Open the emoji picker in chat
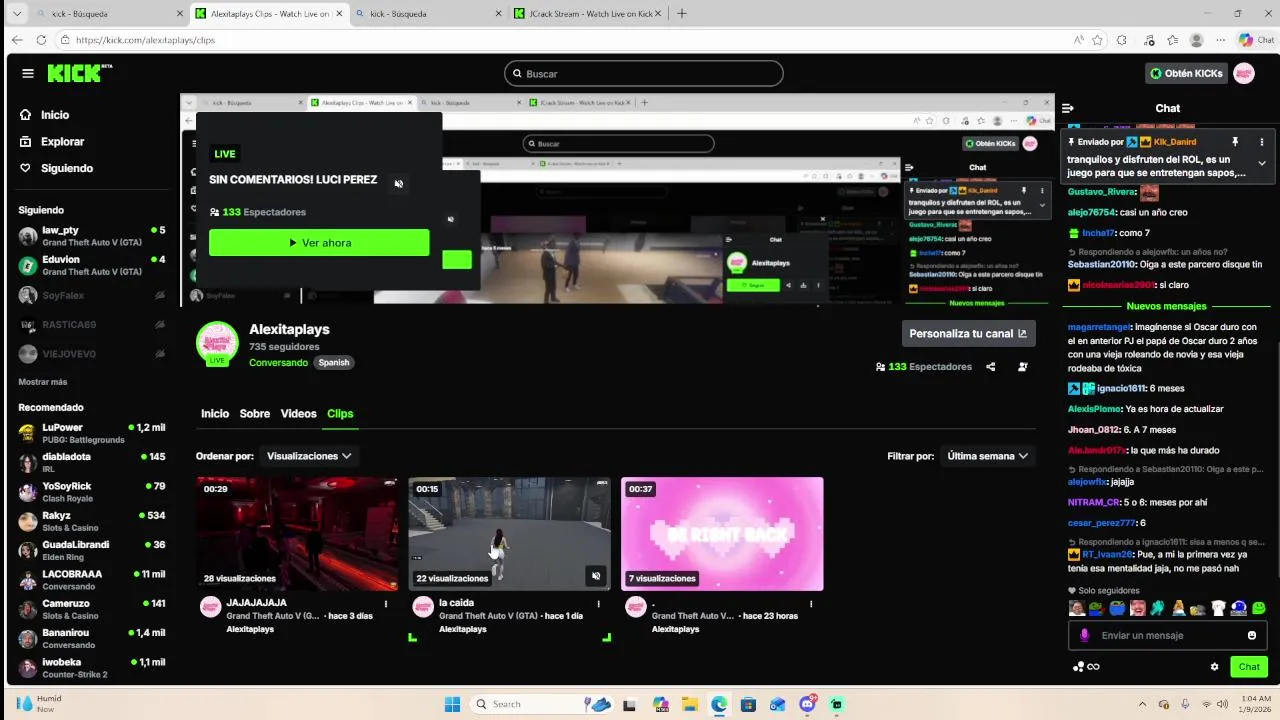Image resolution: width=1280 pixels, height=720 pixels. coord(1252,635)
